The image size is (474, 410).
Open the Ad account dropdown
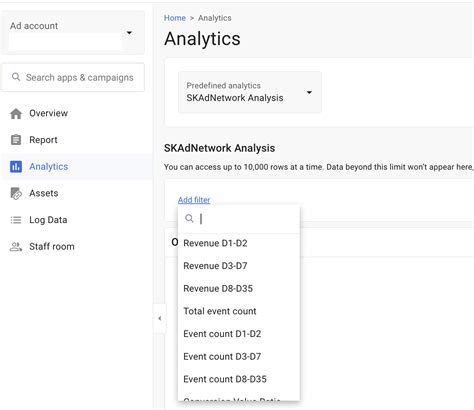coord(73,33)
